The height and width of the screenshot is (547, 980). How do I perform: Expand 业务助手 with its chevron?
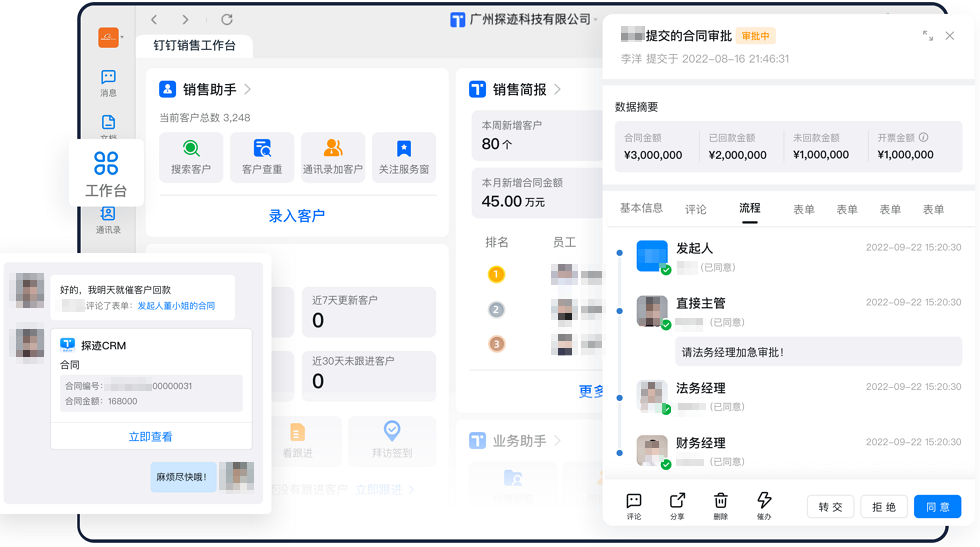click(558, 441)
